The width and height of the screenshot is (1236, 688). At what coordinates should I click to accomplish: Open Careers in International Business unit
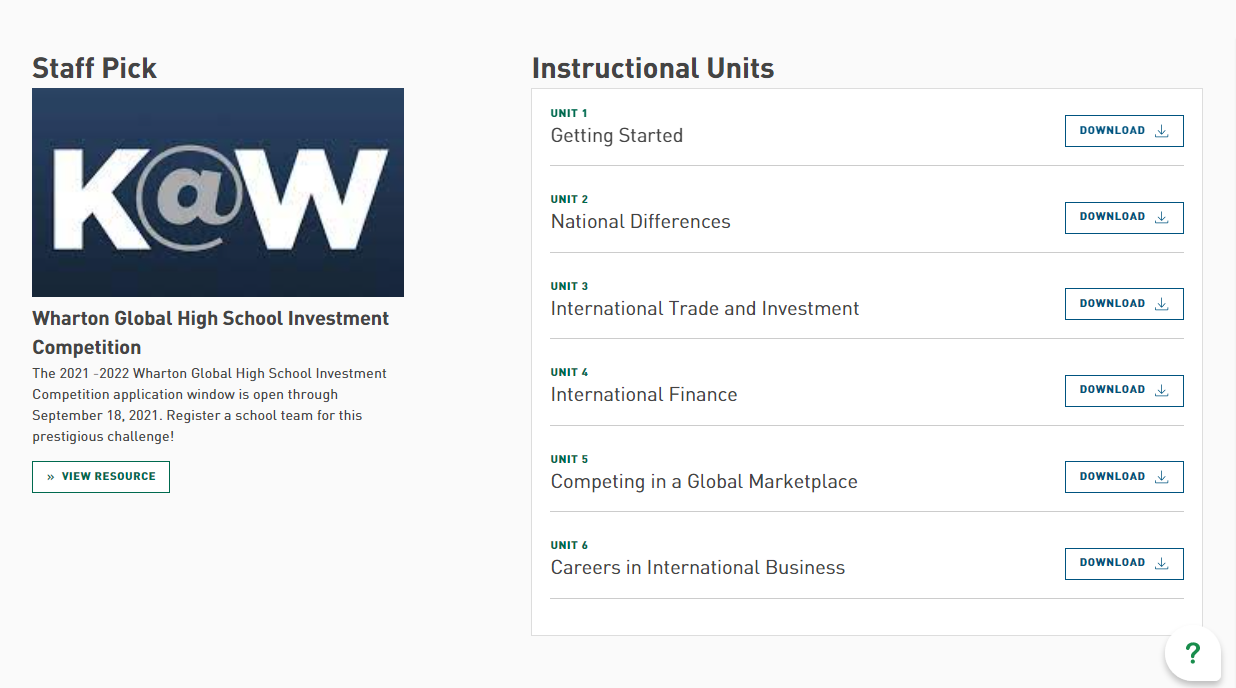pyautogui.click(x=698, y=568)
